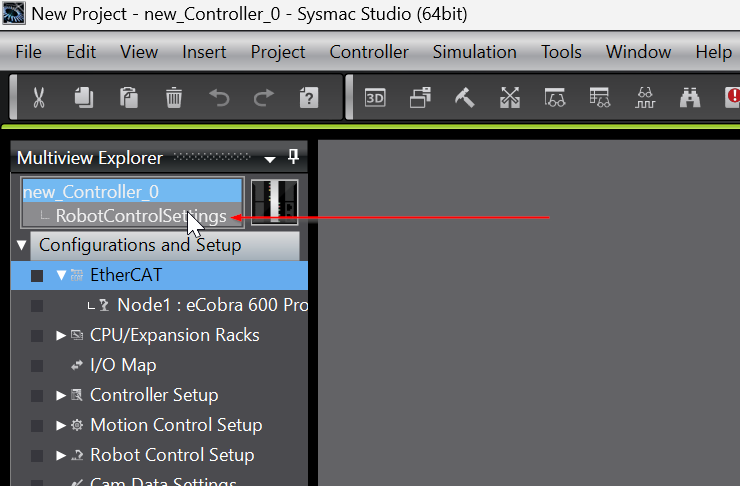Click the Redo arrow icon

tap(264, 98)
